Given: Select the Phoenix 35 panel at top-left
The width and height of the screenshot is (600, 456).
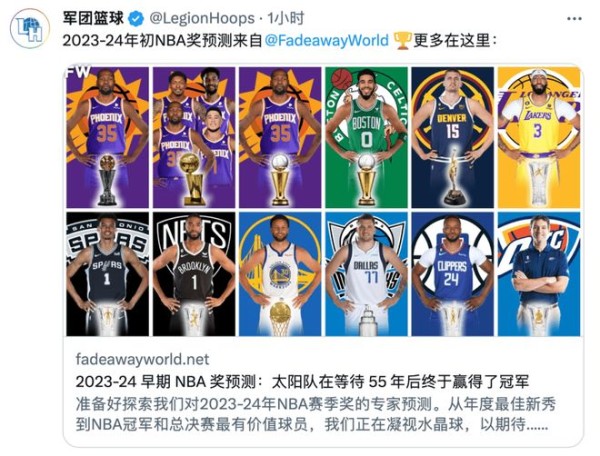Looking at the screenshot, I should tap(108, 138).
